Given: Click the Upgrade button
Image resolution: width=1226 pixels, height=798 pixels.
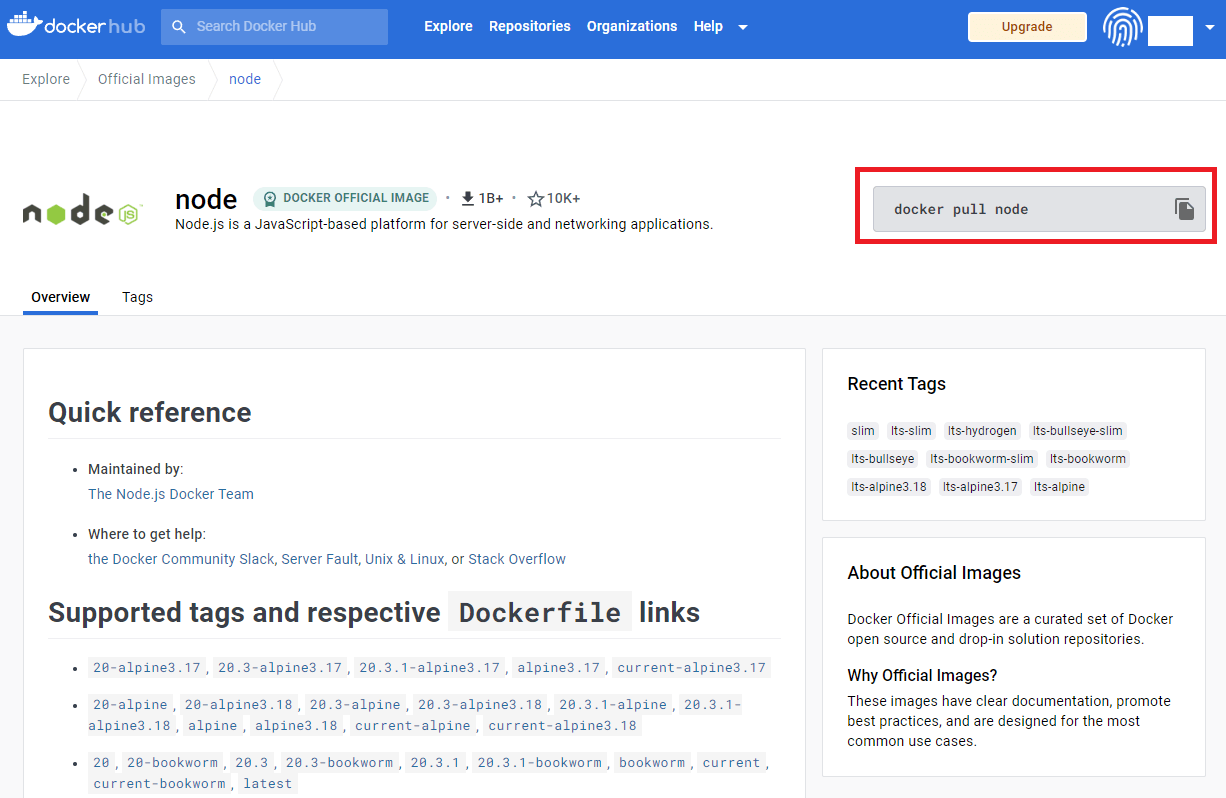Looking at the screenshot, I should pos(1027,27).
